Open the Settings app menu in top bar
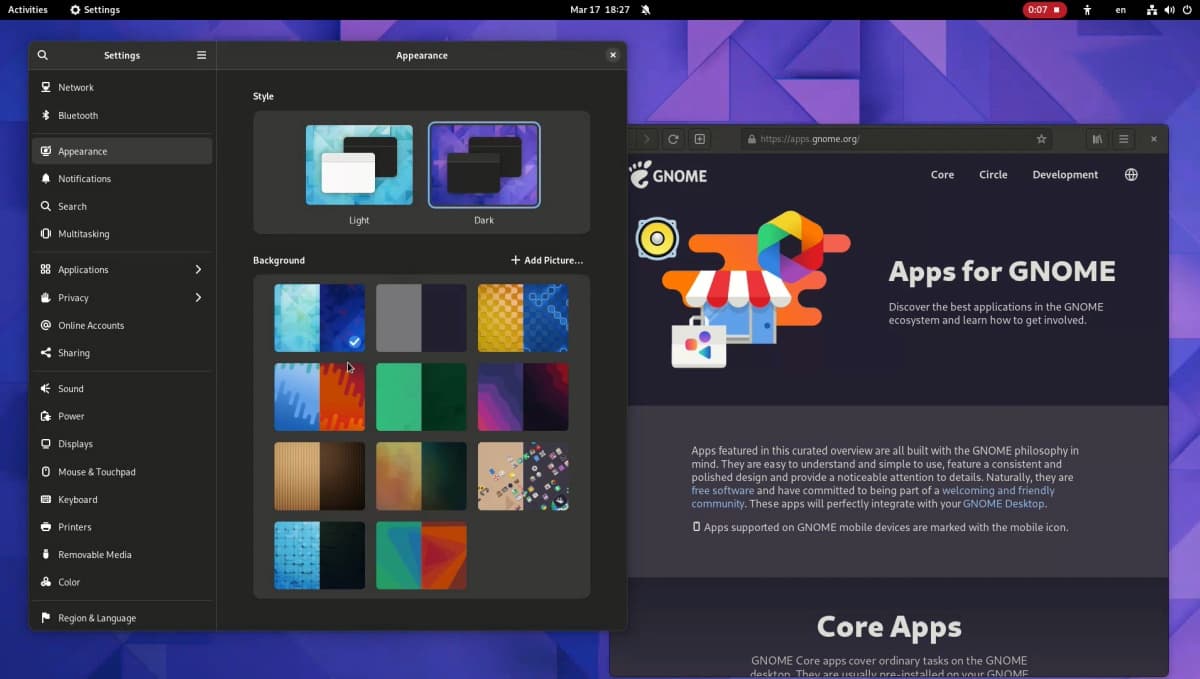Viewport: 1200px width, 679px height. [x=95, y=10]
